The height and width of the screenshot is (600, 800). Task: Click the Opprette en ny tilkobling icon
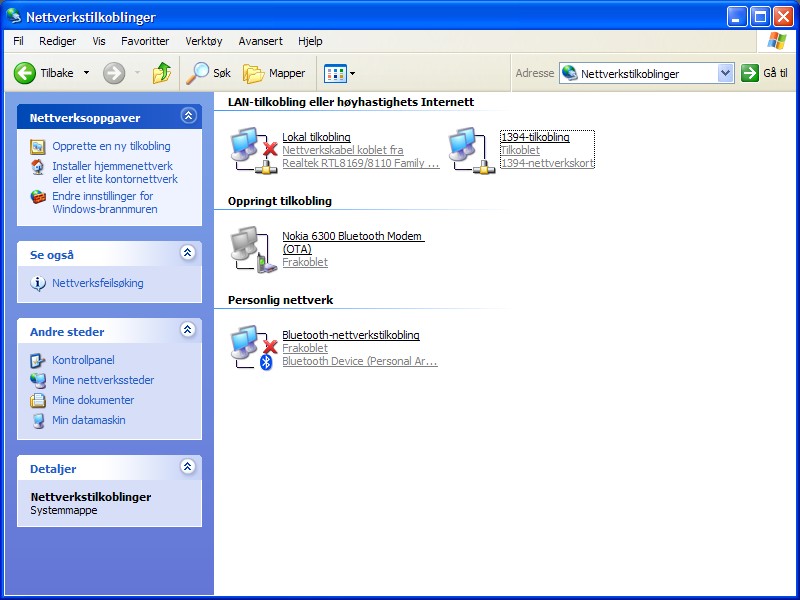coord(38,146)
